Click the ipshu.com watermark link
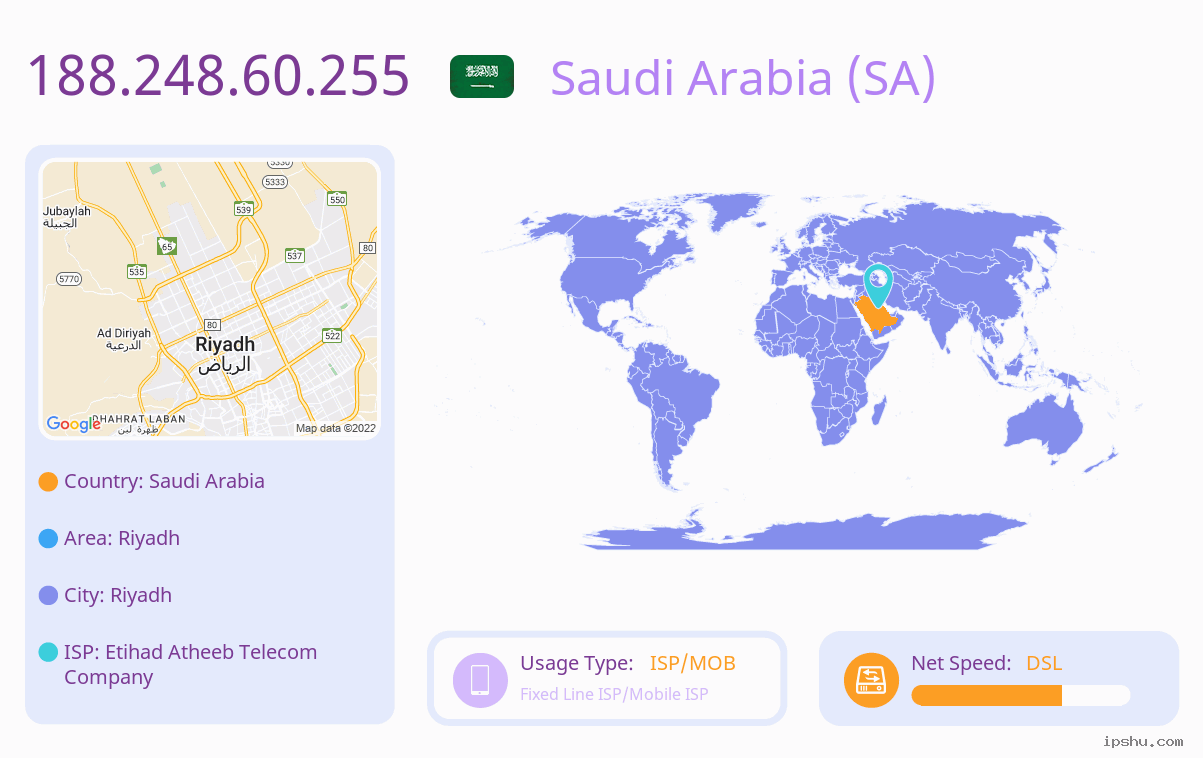This screenshot has width=1203, height=758. point(1143,741)
